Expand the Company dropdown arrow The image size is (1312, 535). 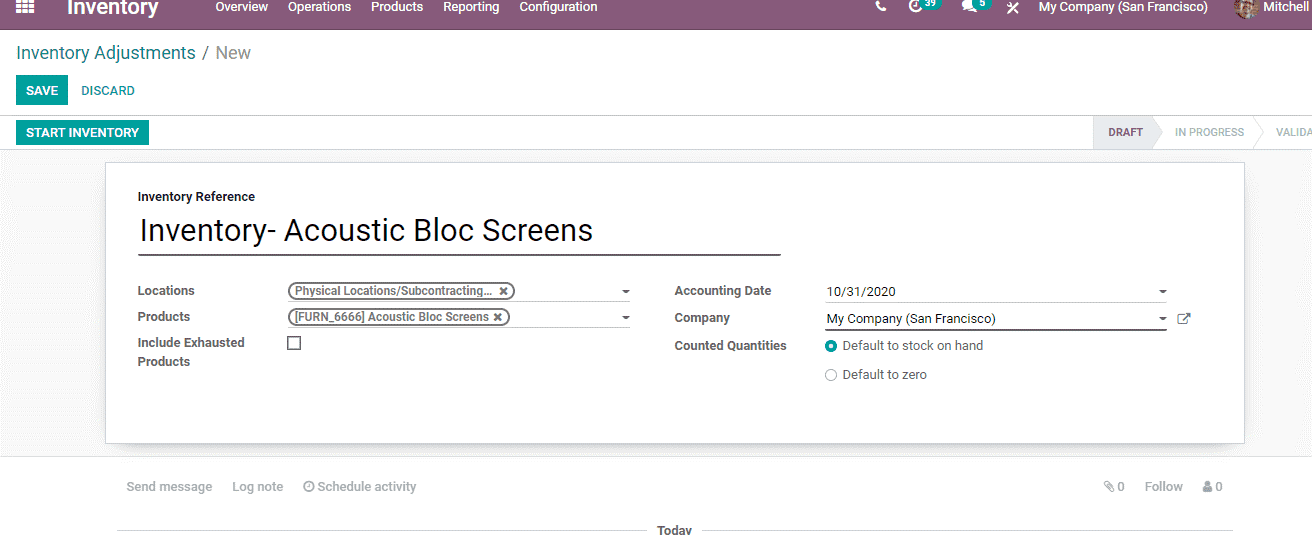(1162, 319)
